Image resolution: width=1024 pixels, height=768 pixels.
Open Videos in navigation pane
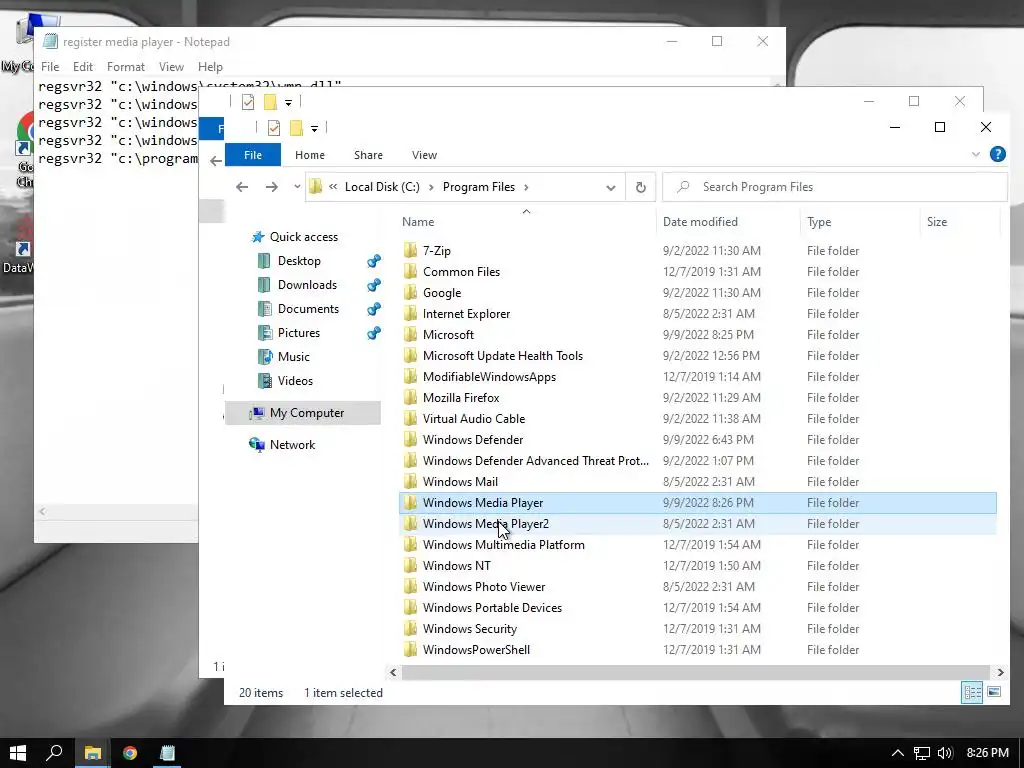tap(295, 381)
